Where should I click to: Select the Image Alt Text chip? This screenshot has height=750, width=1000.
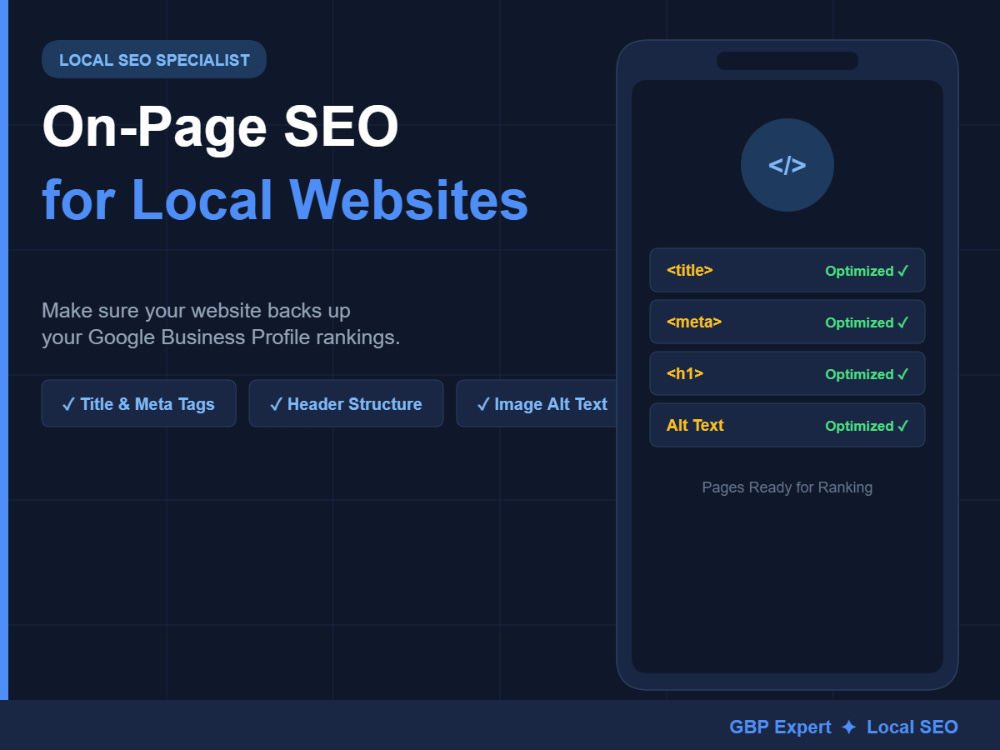pos(537,404)
